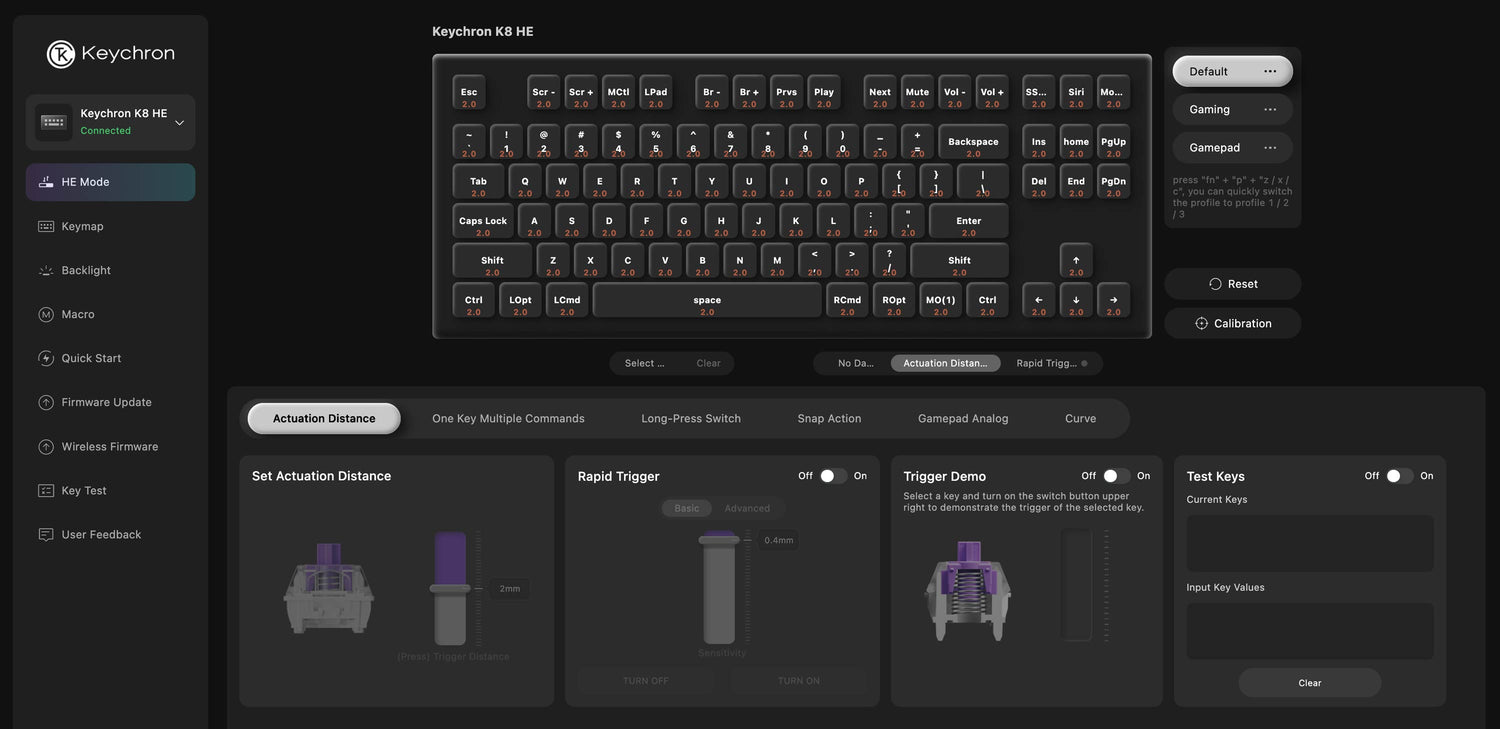Screen dimensions: 1500x729
Task: Click the Keychron logo icon
Action: pyautogui.click(x=61, y=54)
